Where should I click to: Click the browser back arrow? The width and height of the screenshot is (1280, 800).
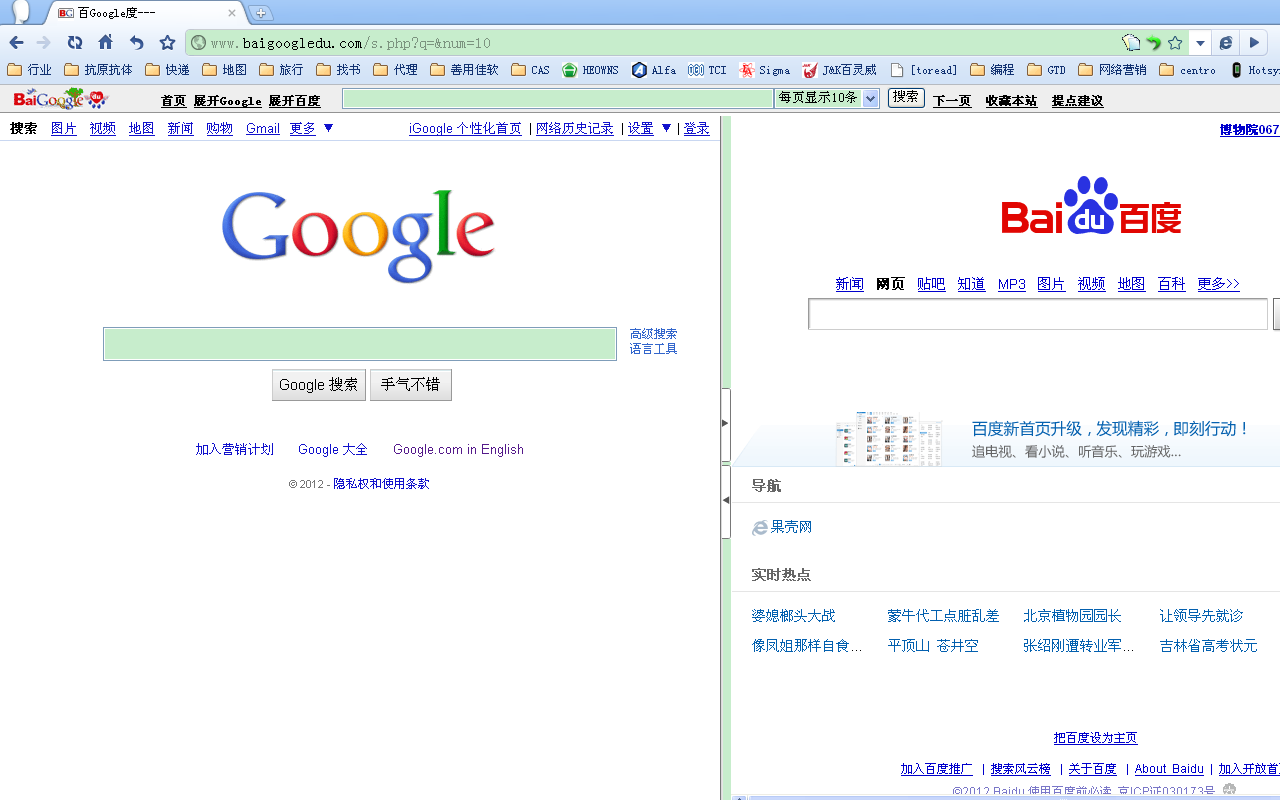point(16,43)
